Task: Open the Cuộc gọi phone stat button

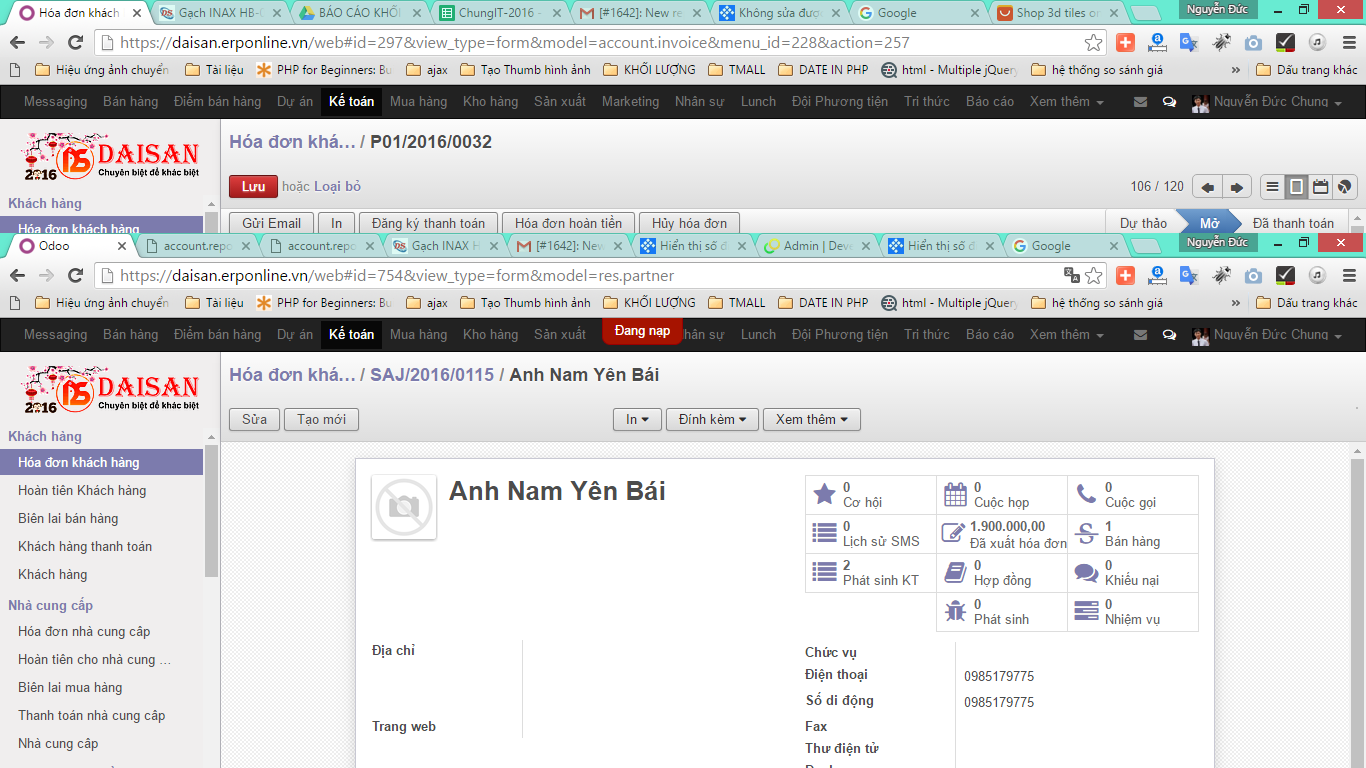Action: [1133, 495]
